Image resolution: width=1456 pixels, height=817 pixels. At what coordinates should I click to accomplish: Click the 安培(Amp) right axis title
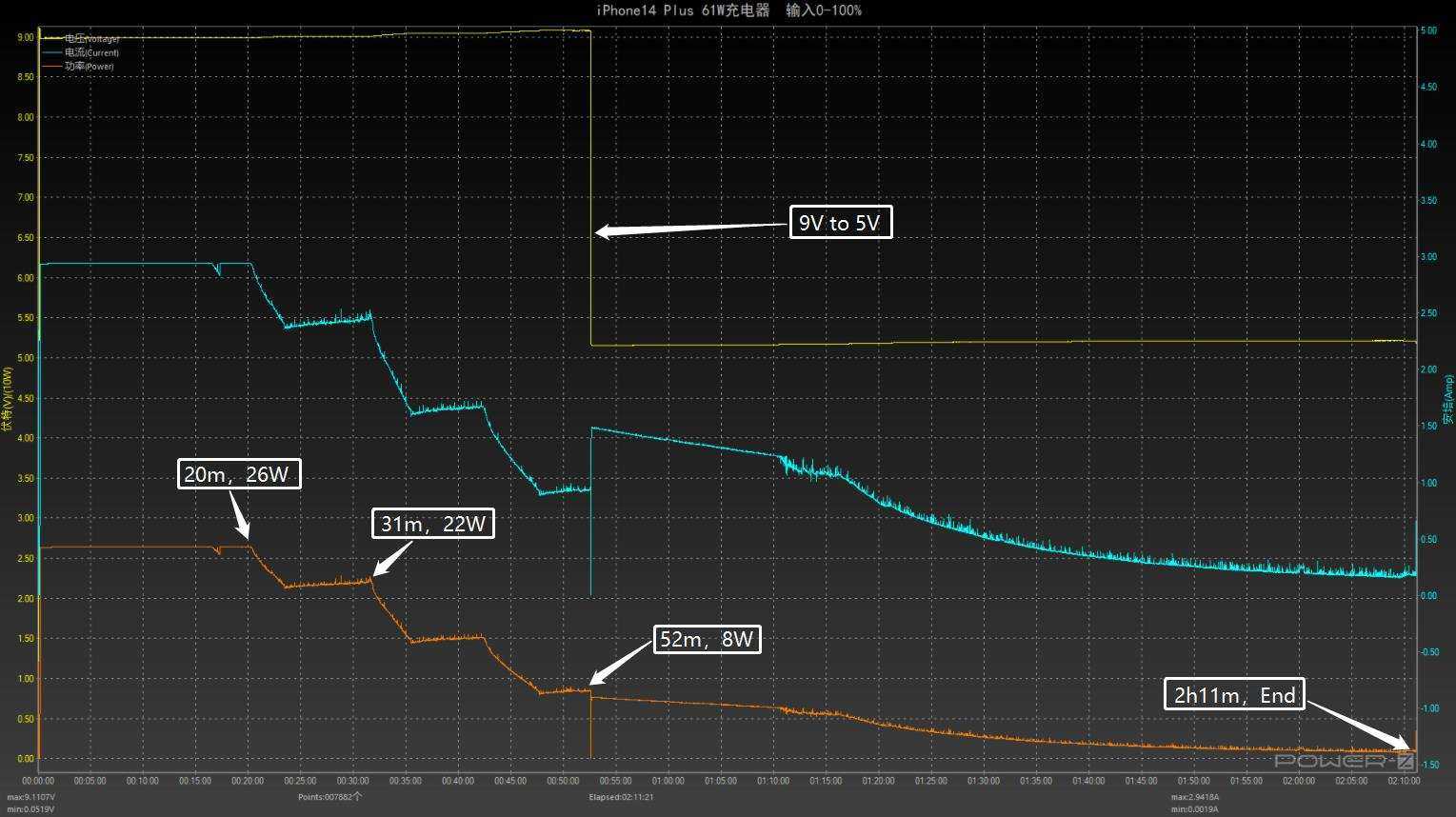tap(1447, 400)
